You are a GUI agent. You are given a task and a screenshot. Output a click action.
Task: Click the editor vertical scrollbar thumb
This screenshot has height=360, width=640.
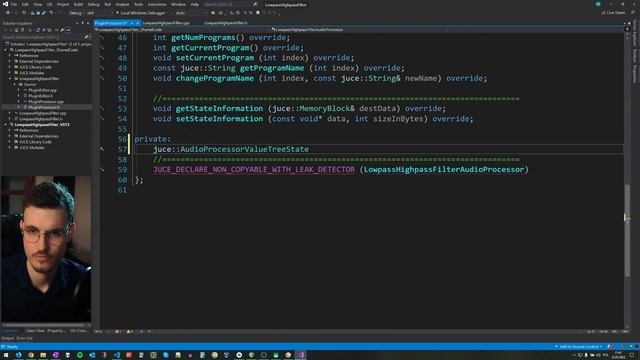[627, 231]
